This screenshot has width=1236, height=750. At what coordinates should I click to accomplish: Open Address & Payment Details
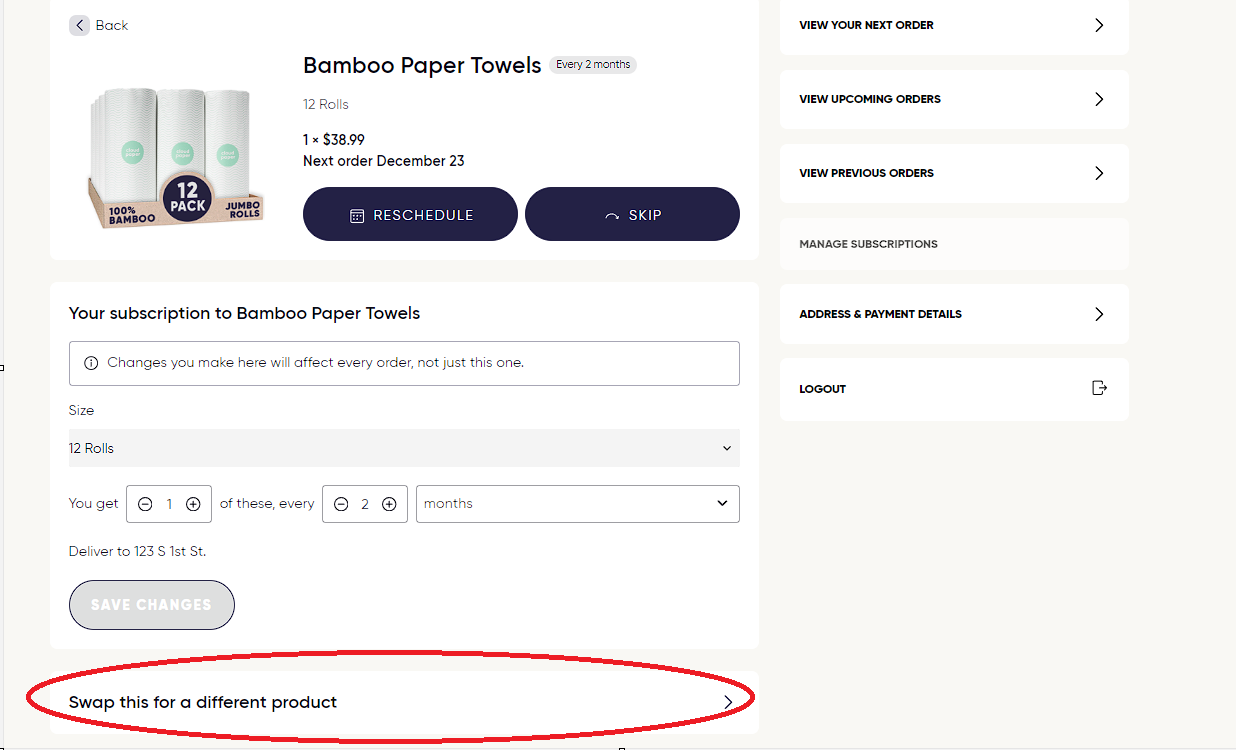954,314
